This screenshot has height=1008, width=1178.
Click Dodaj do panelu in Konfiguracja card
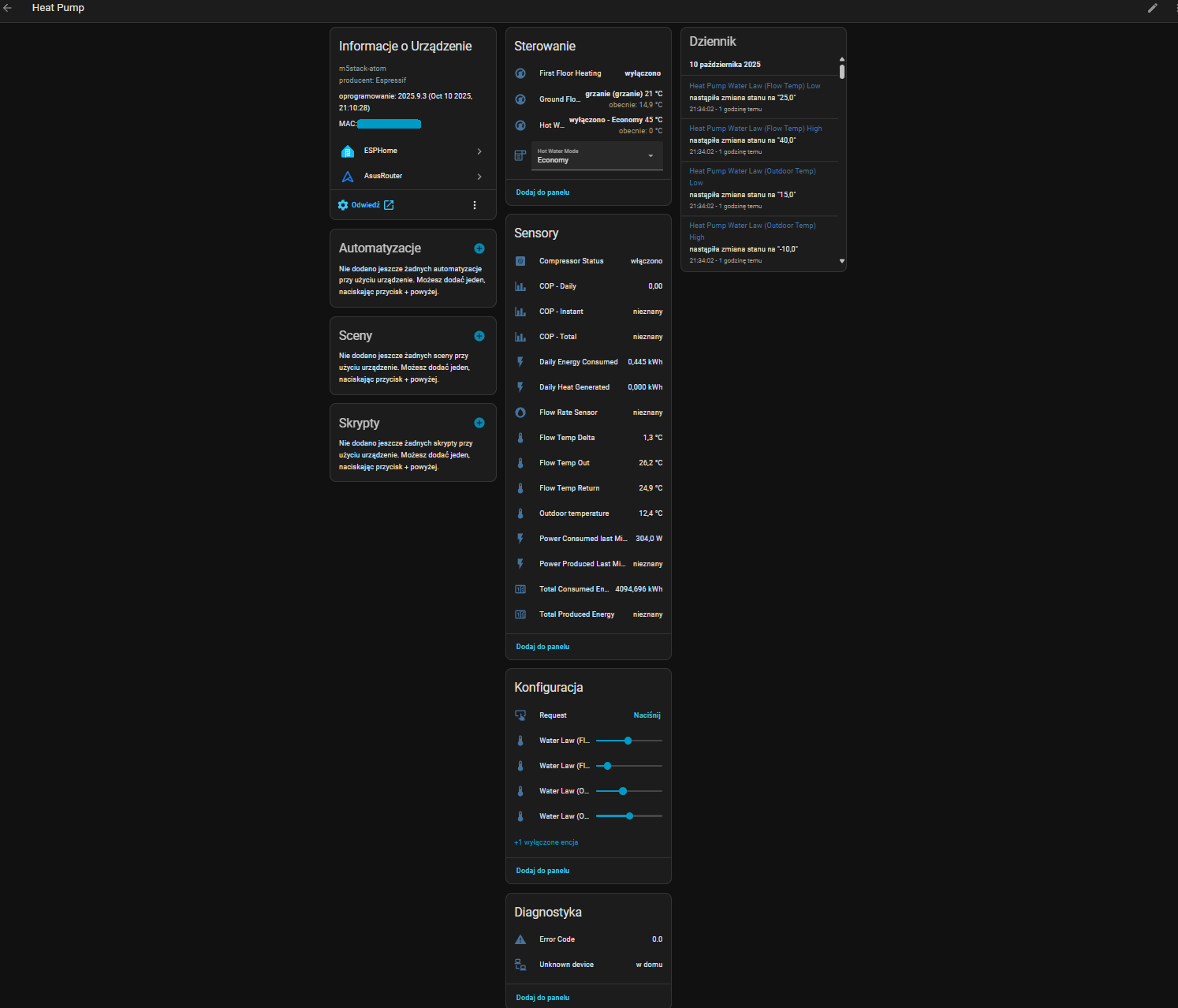[542, 871]
